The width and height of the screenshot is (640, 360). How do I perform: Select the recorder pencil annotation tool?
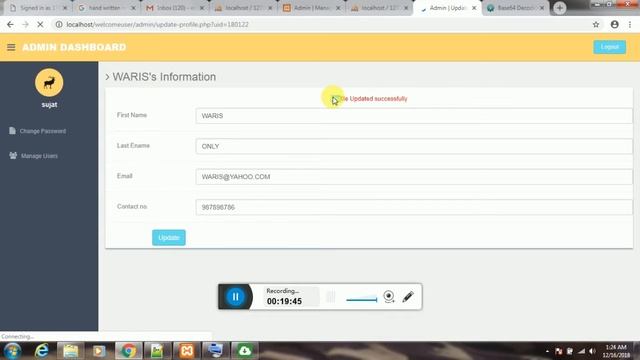point(408,296)
